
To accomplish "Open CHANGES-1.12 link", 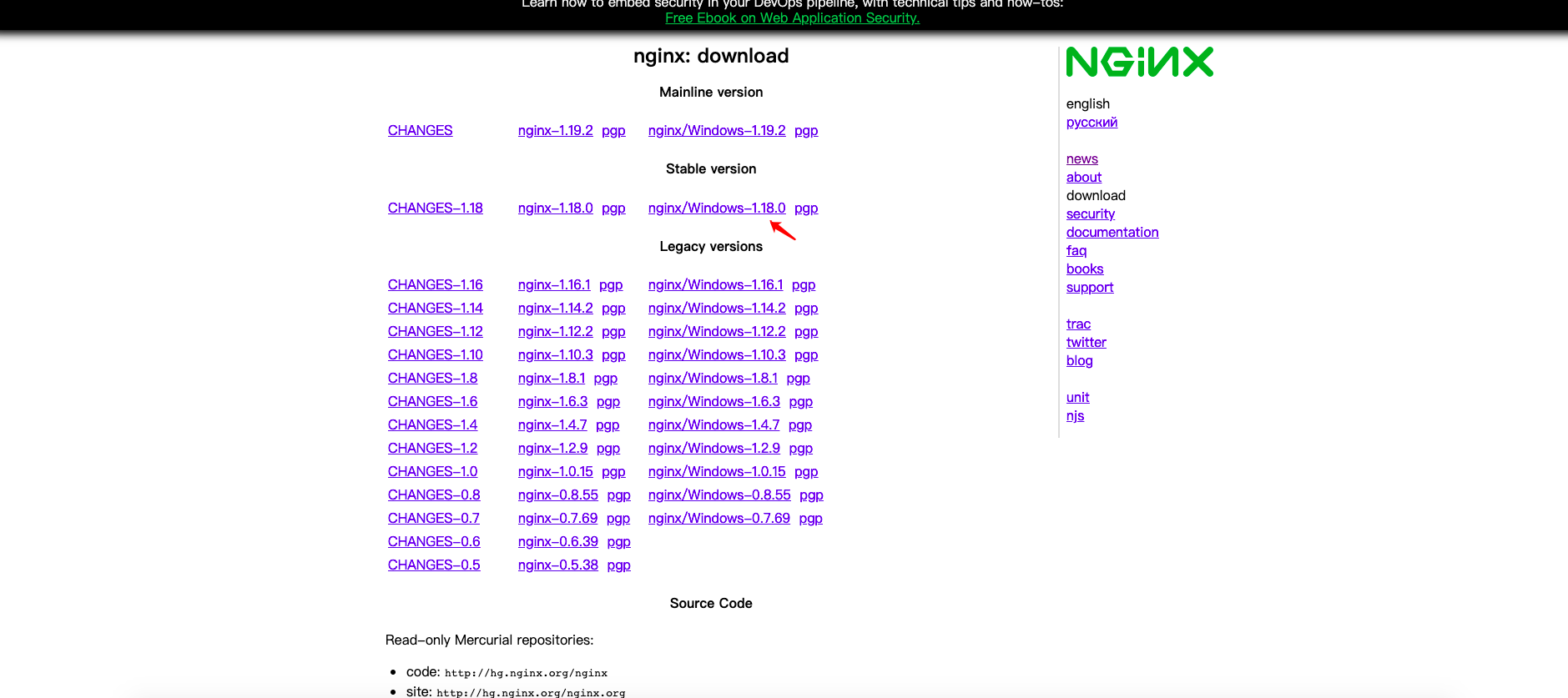I will 435,332.
